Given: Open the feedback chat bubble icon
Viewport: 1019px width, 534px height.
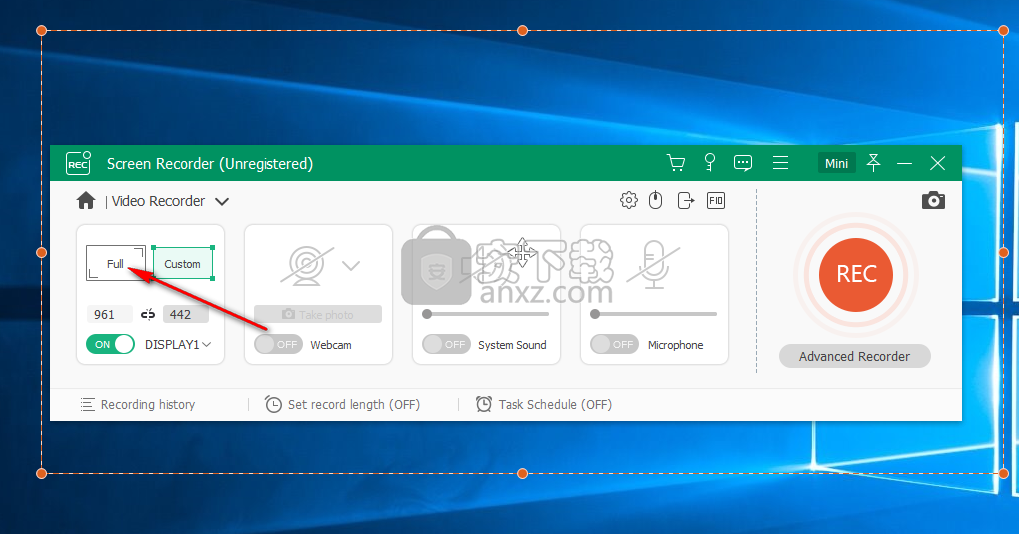Looking at the screenshot, I should (x=743, y=163).
